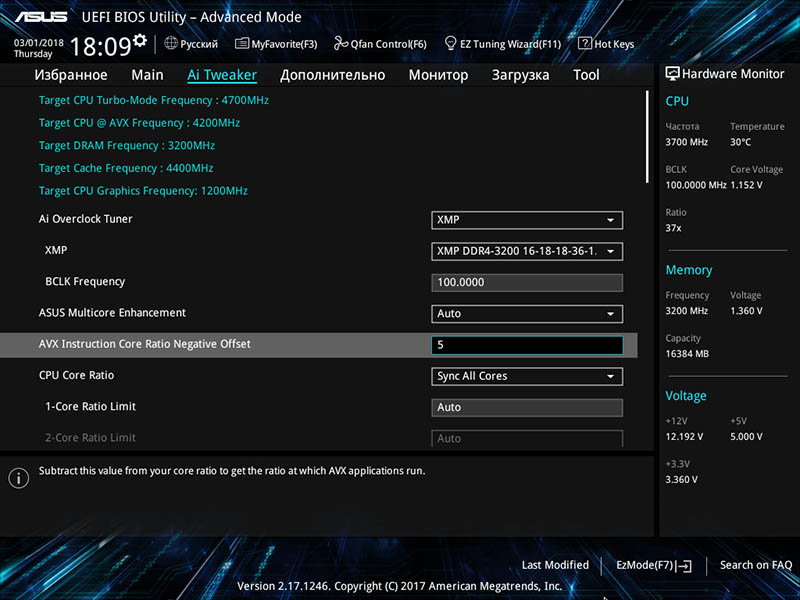Screen dimensions: 800x600
Task: Click Search on FAQ
Action: 756,565
